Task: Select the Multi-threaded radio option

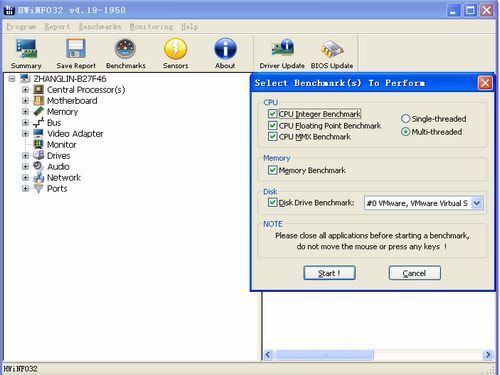Action: [405, 132]
